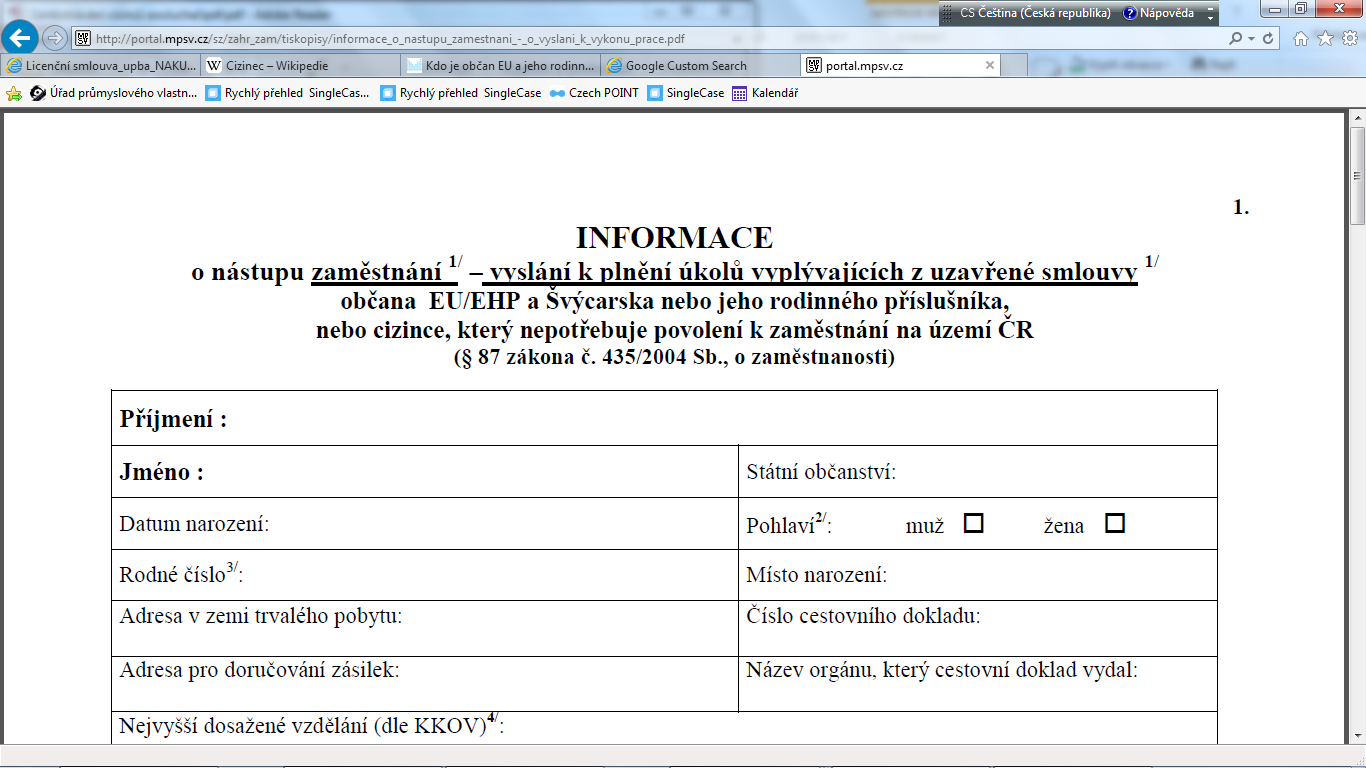
Task: Click the Číslo cestovního dokladu text
Action: pyautogui.click(x=863, y=616)
